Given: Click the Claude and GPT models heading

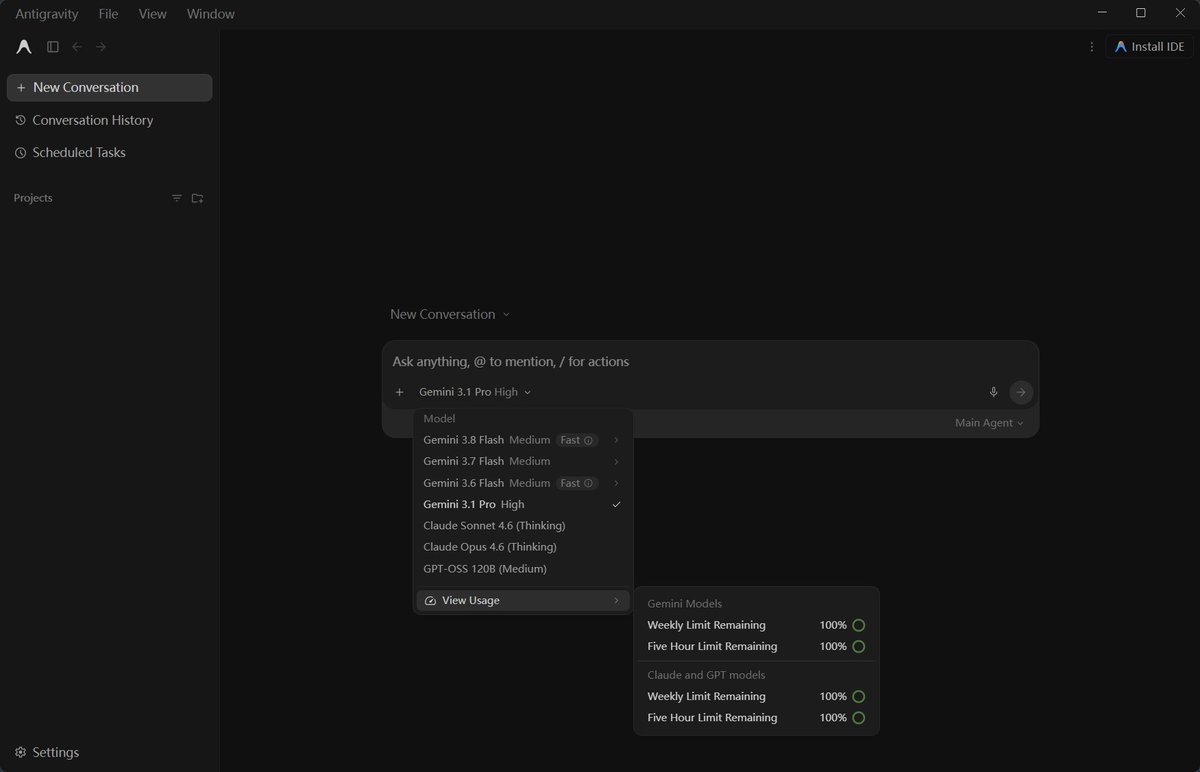Looking at the screenshot, I should [x=706, y=675].
